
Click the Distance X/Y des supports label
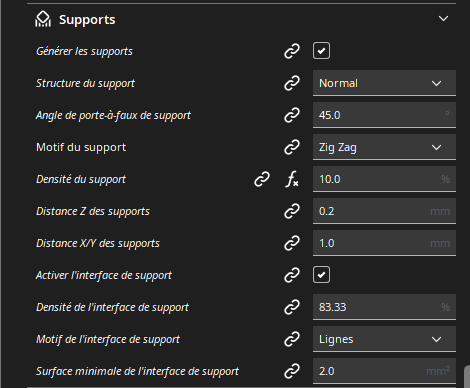98,243
